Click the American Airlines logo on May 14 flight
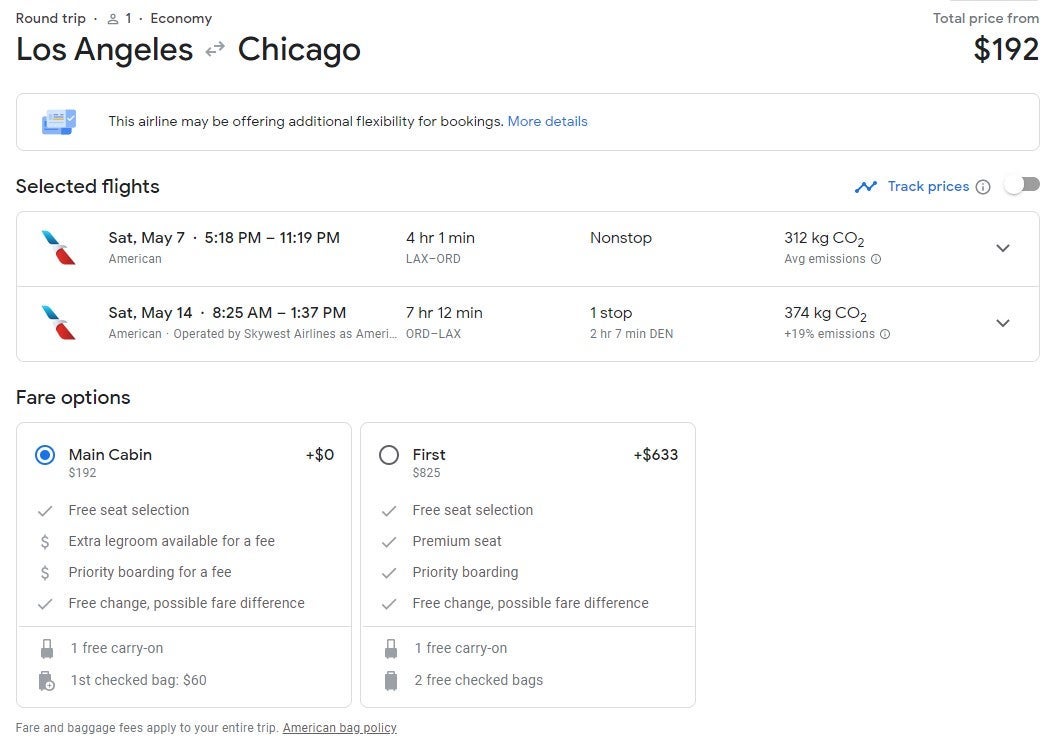This screenshot has height=753, width=1057. [58, 322]
